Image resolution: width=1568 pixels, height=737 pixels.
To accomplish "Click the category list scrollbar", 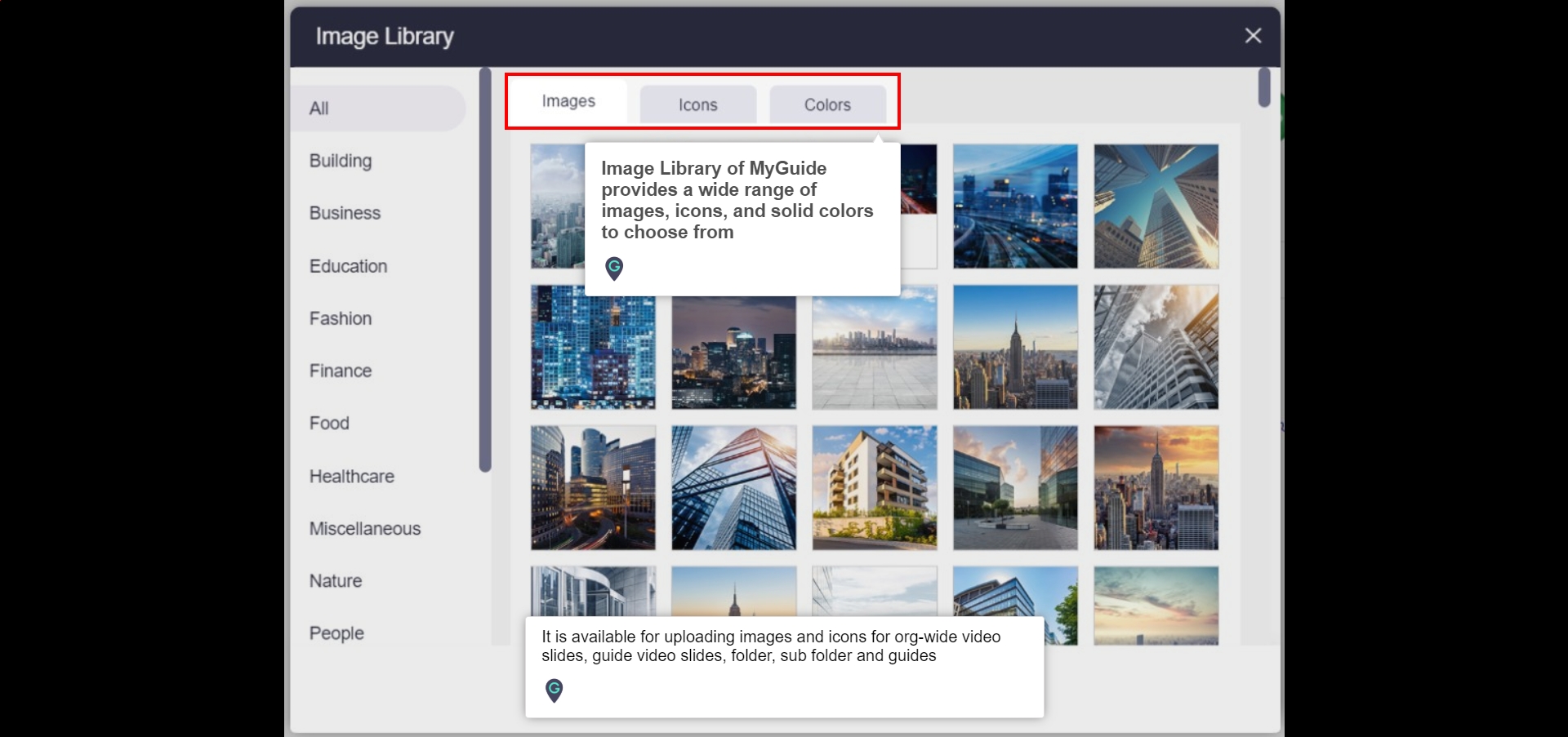I will [485, 269].
